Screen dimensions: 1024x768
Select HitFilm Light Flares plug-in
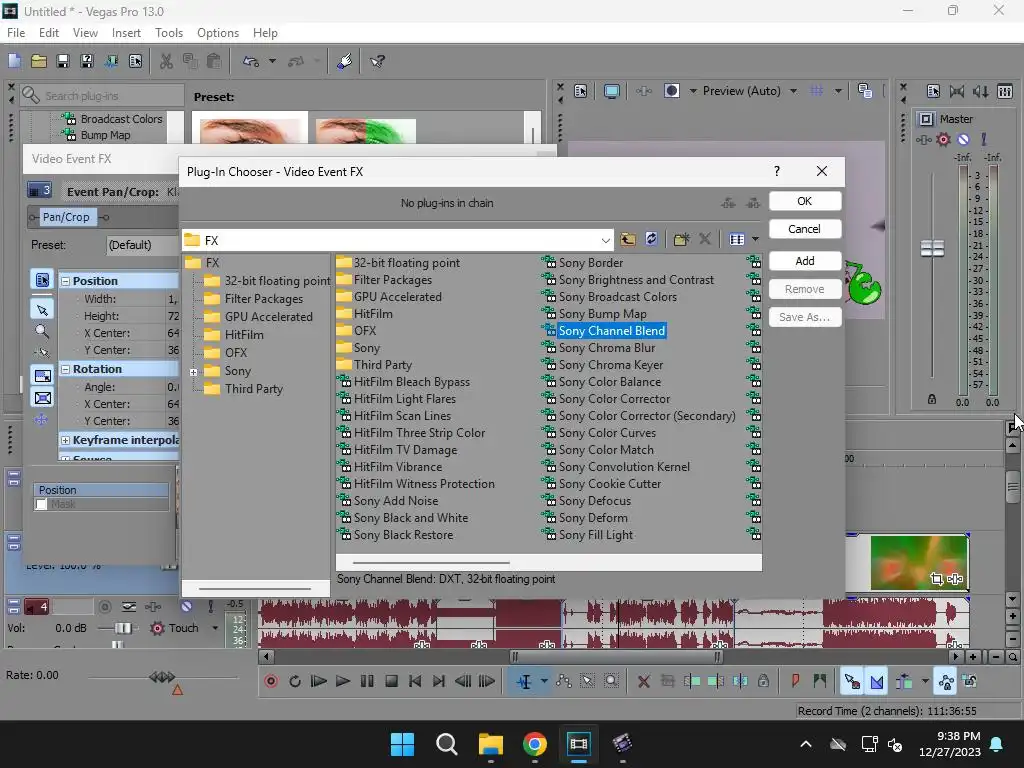click(x=404, y=399)
